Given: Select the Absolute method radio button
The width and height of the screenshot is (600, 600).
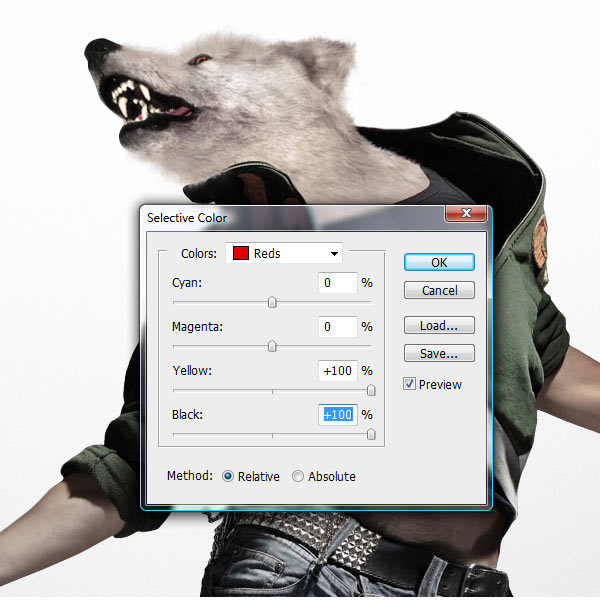Looking at the screenshot, I should coord(298,476).
